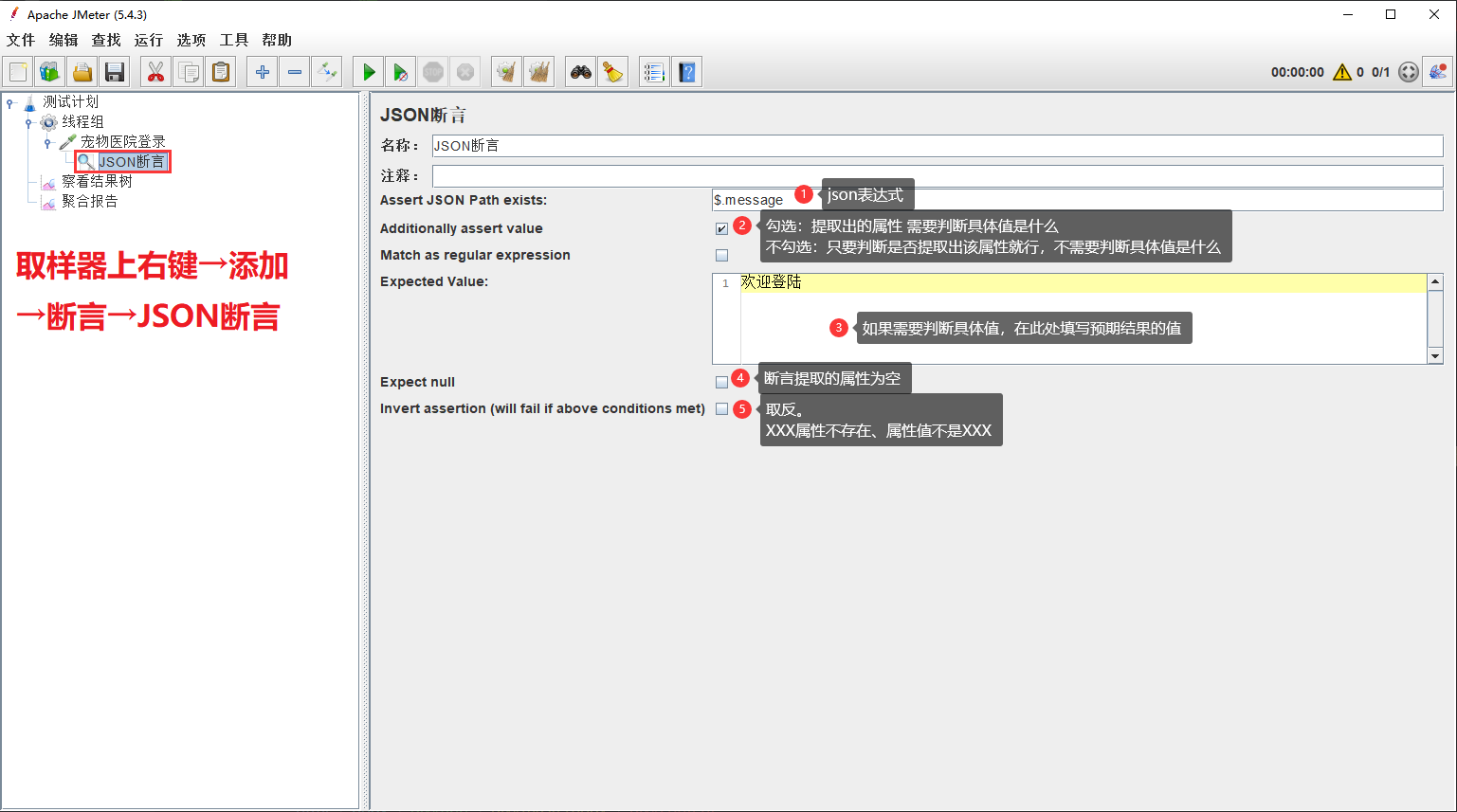The width and height of the screenshot is (1457, 812).
Task: Enable Match as regular expression checkbox
Action: (x=722, y=255)
